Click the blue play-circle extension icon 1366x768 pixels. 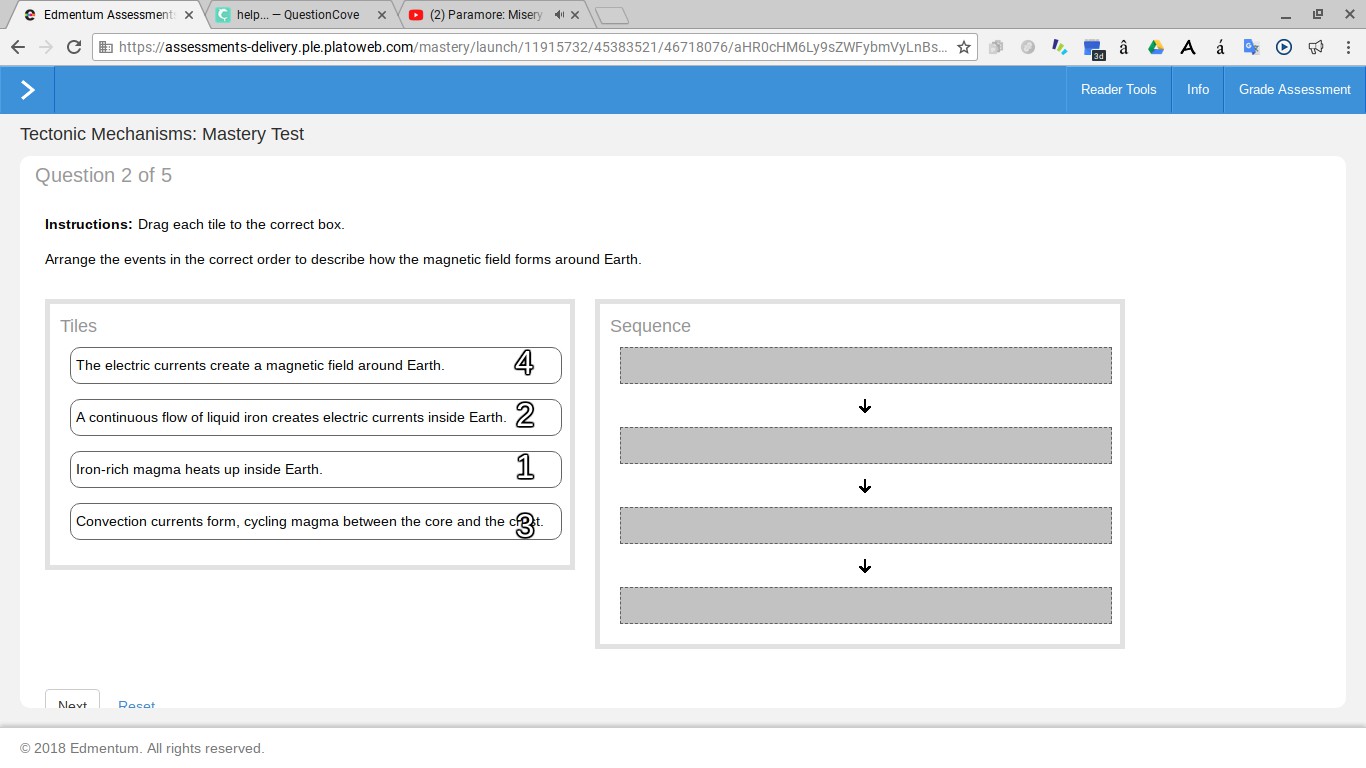1284,47
